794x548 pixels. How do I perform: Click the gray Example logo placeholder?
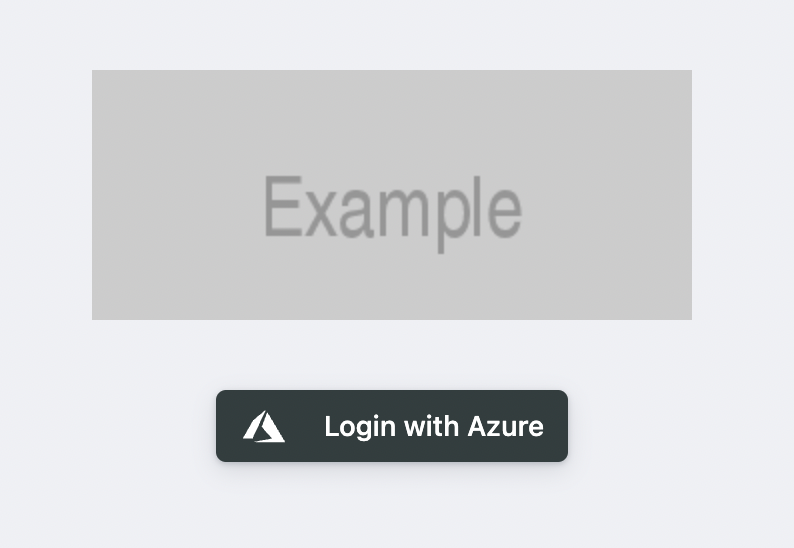(392, 195)
